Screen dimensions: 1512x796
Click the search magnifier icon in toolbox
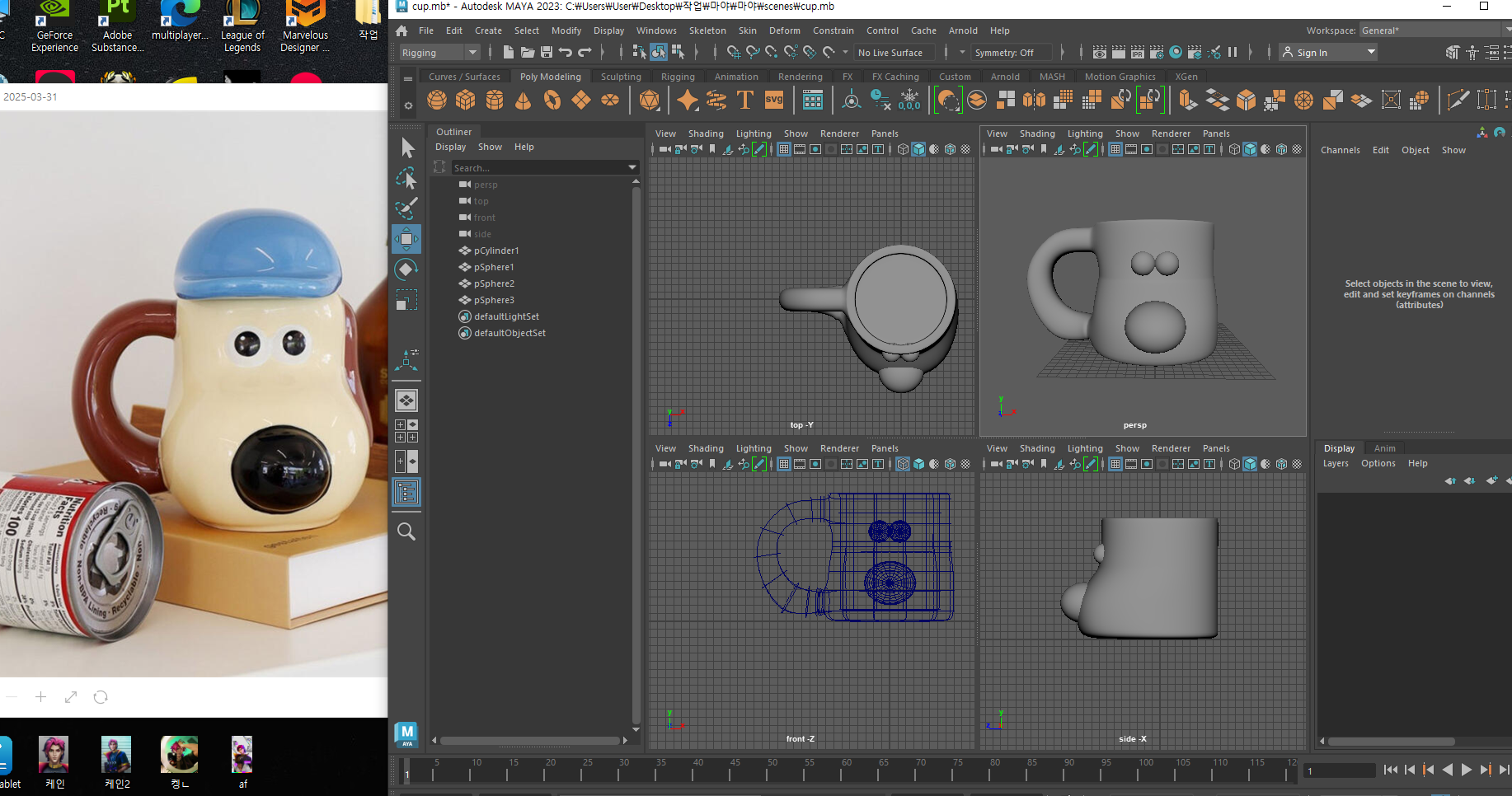point(406,531)
